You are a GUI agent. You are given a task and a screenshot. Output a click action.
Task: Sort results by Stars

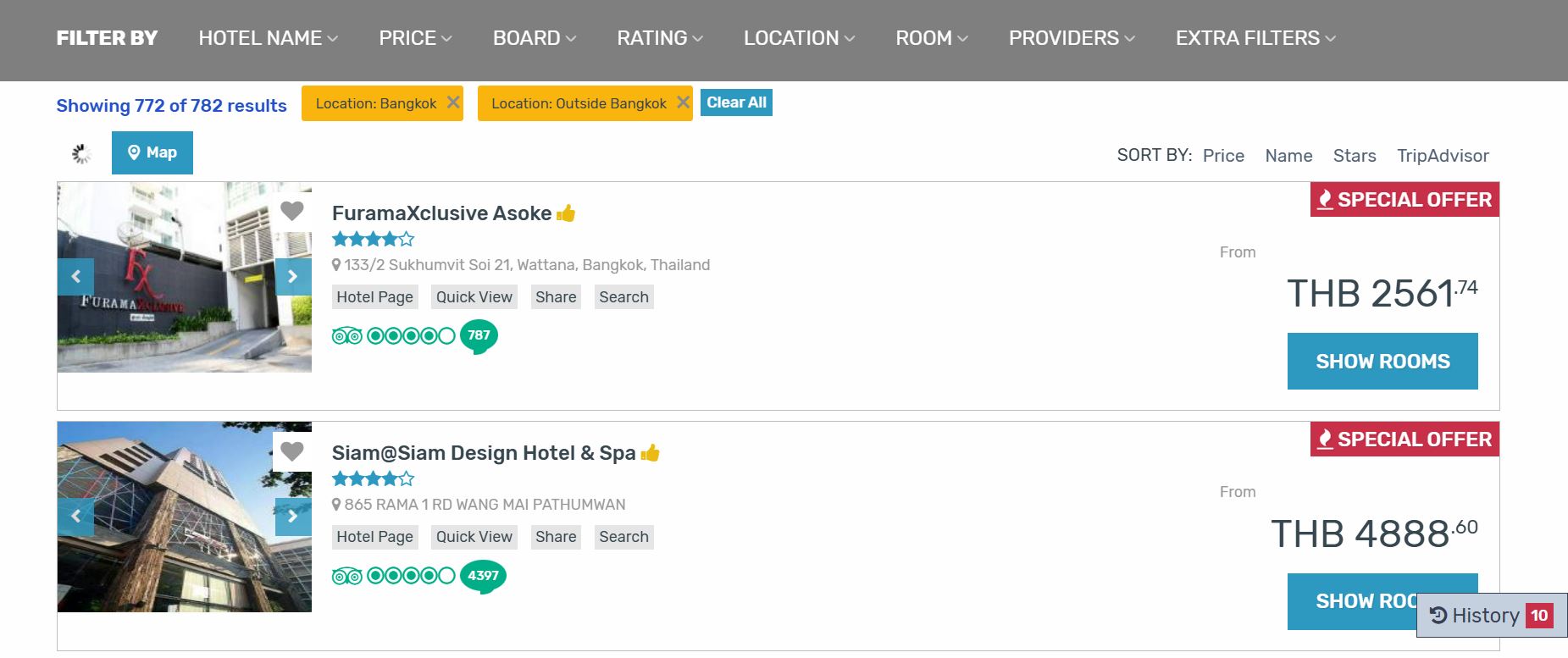1354,156
